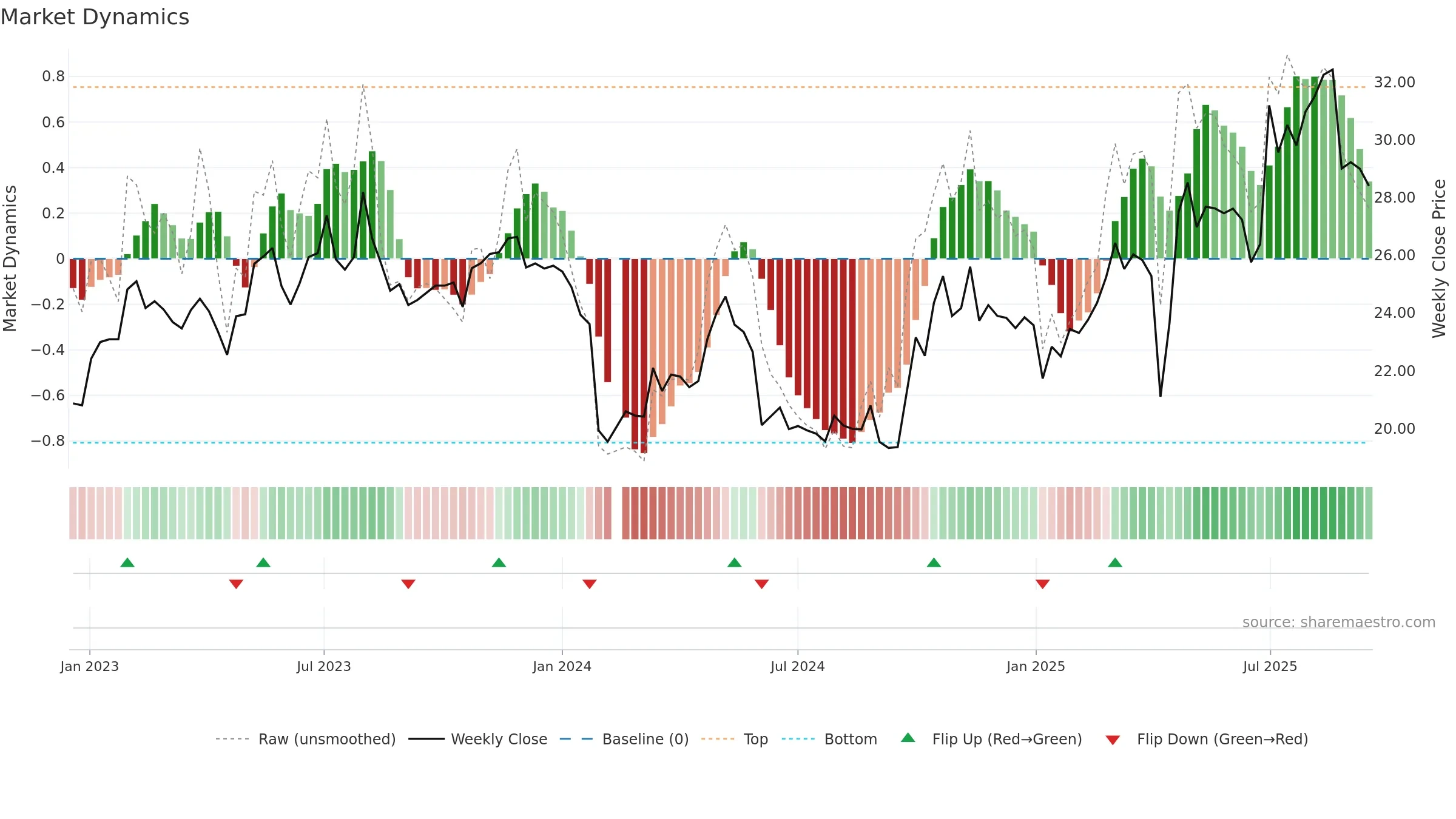The width and height of the screenshot is (1456, 819).
Task: Click the Flip Up triangle near February 2023
Action: (127, 562)
